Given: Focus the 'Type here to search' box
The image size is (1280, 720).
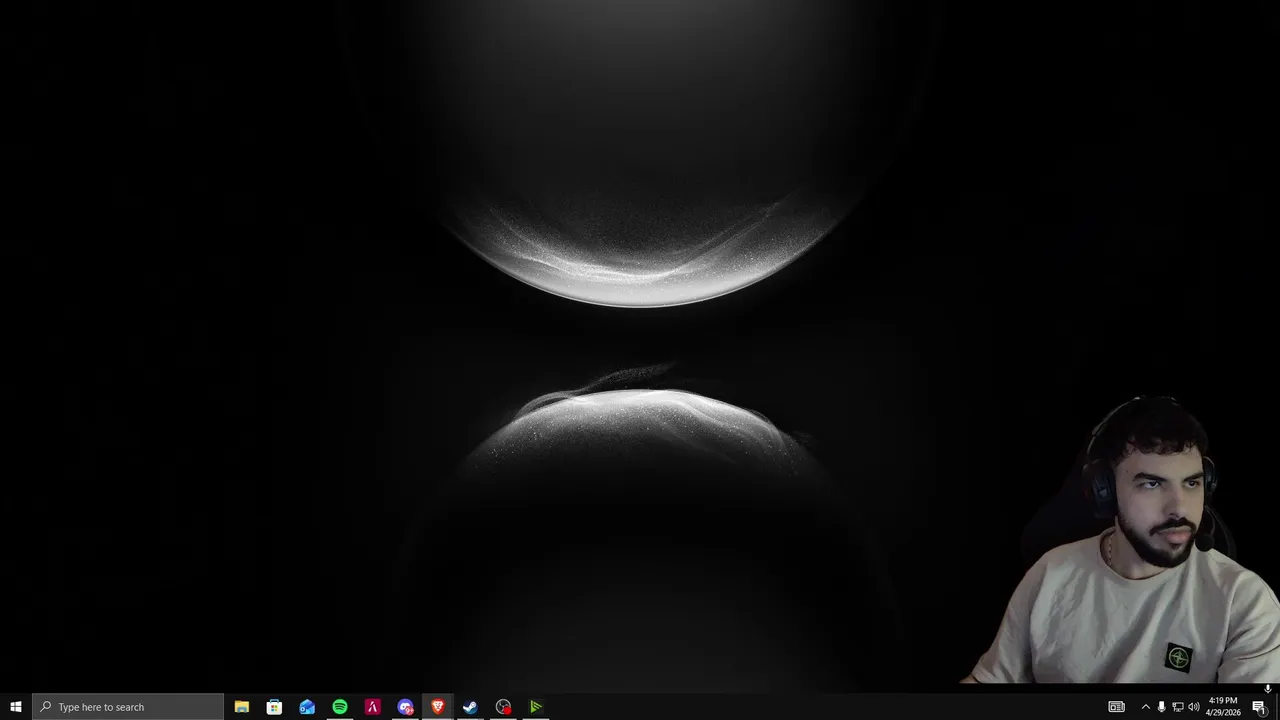Looking at the screenshot, I should click(x=128, y=707).
